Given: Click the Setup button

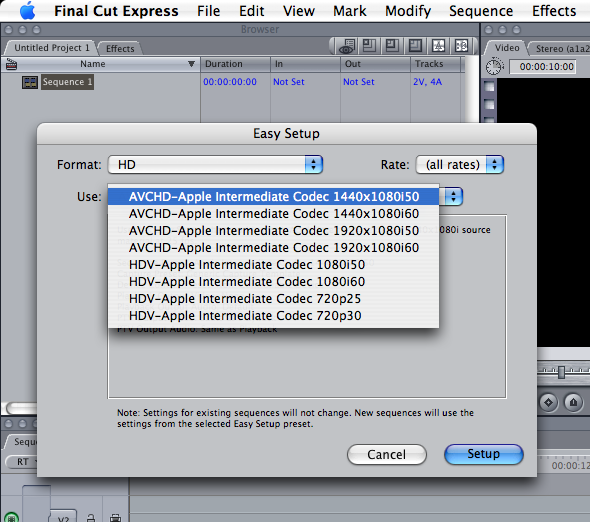Looking at the screenshot, I should click(484, 454).
